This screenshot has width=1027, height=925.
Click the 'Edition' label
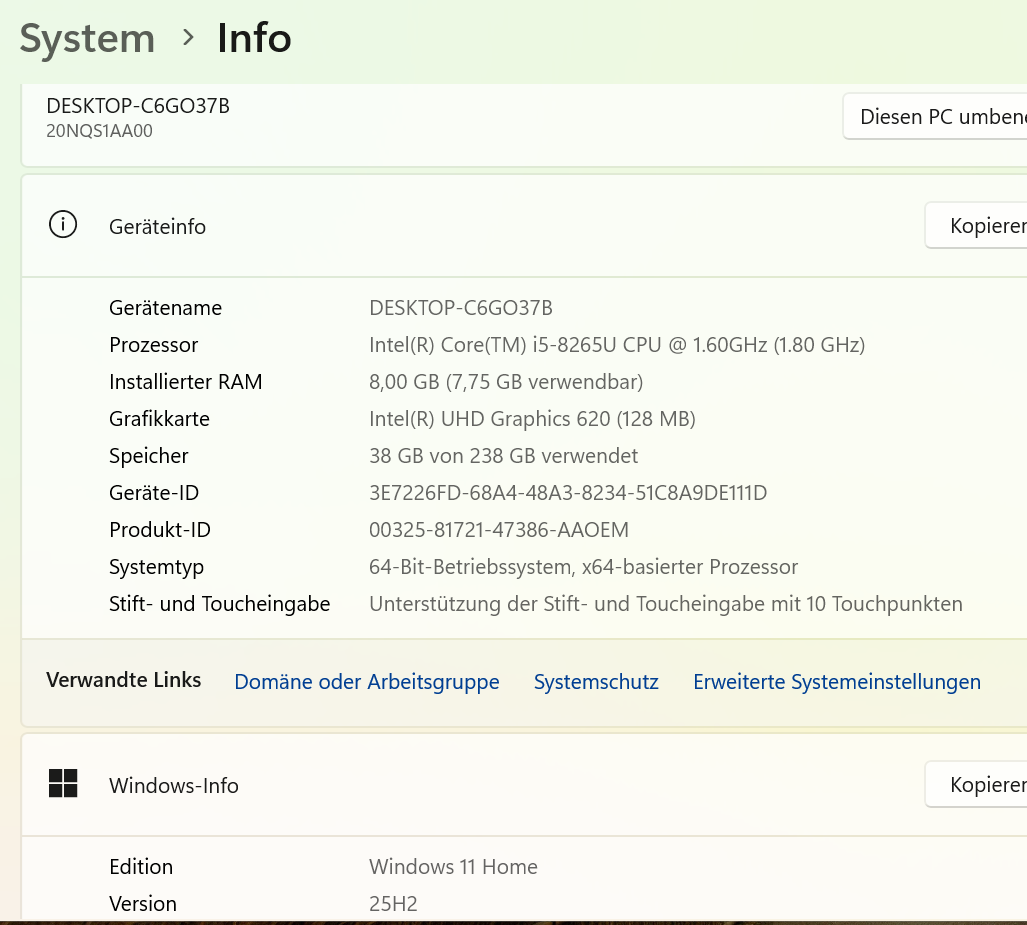[141, 867]
